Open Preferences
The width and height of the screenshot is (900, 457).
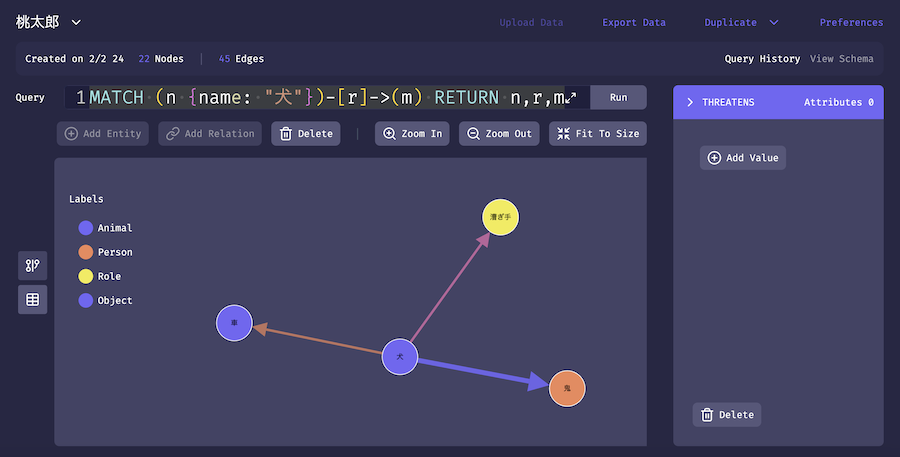[x=851, y=22]
